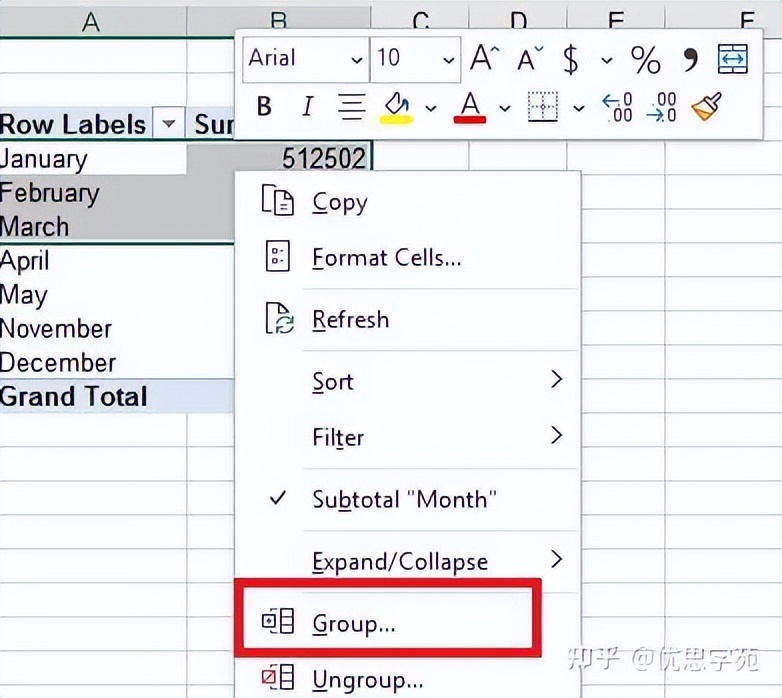Screen dimensions: 782x698
Task: Select the Grand Total cell
Action: point(93,396)
